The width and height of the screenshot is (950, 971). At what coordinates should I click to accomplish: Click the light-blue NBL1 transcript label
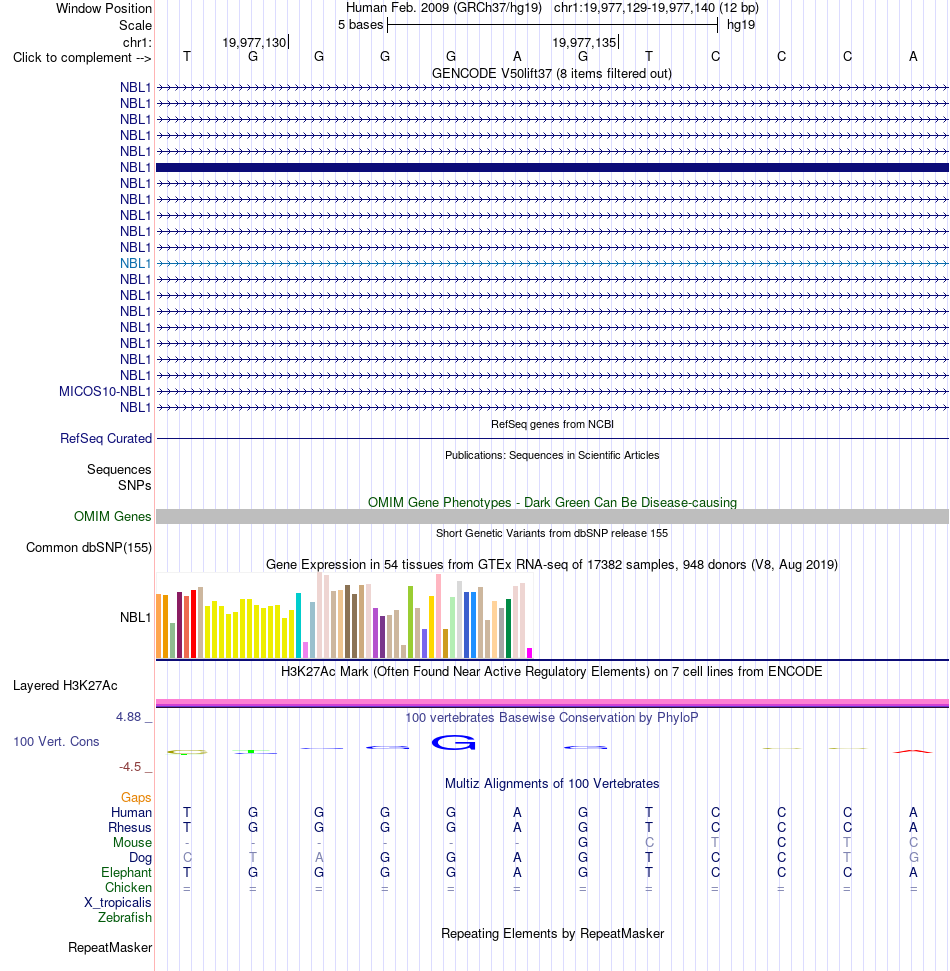[x=136, y=263]
